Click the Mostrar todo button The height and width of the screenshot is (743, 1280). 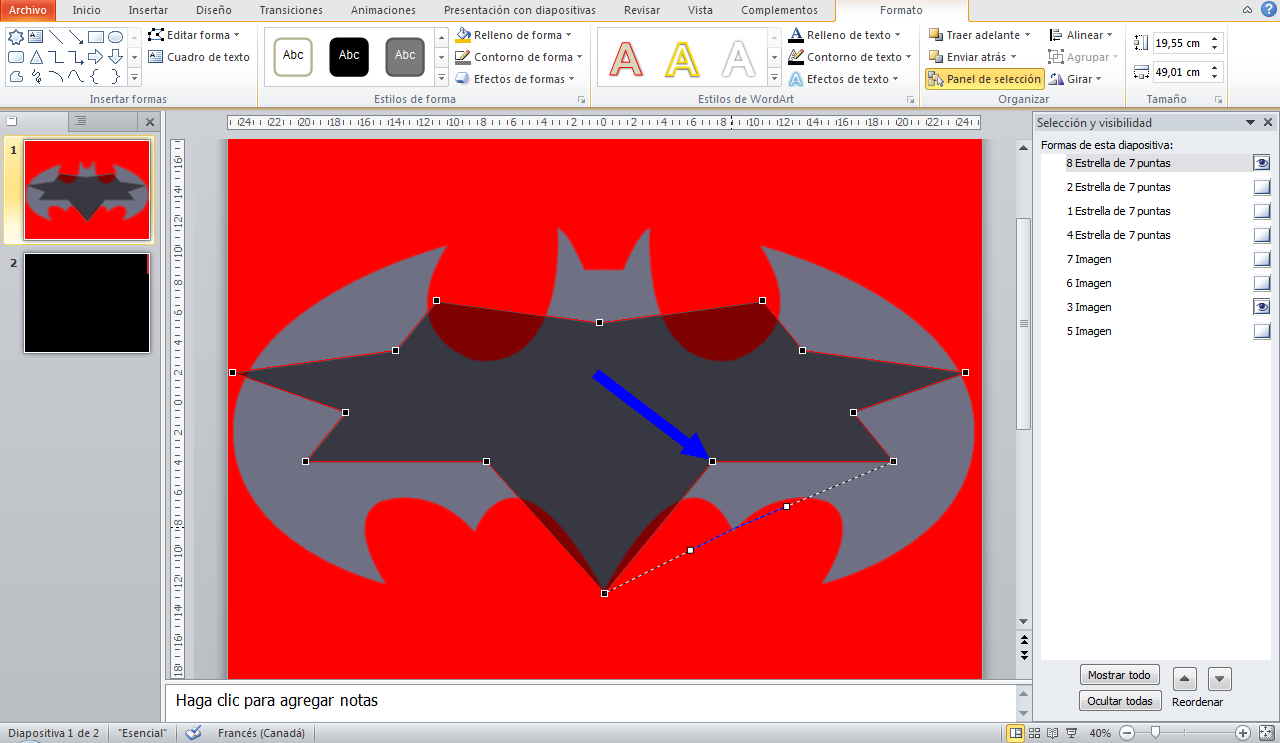tap(1120, 675)
